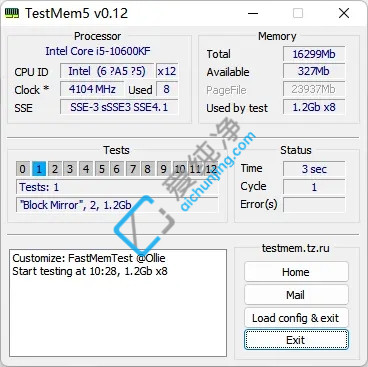
Task: Click the Used cores value 8
Action: point(166,89)
